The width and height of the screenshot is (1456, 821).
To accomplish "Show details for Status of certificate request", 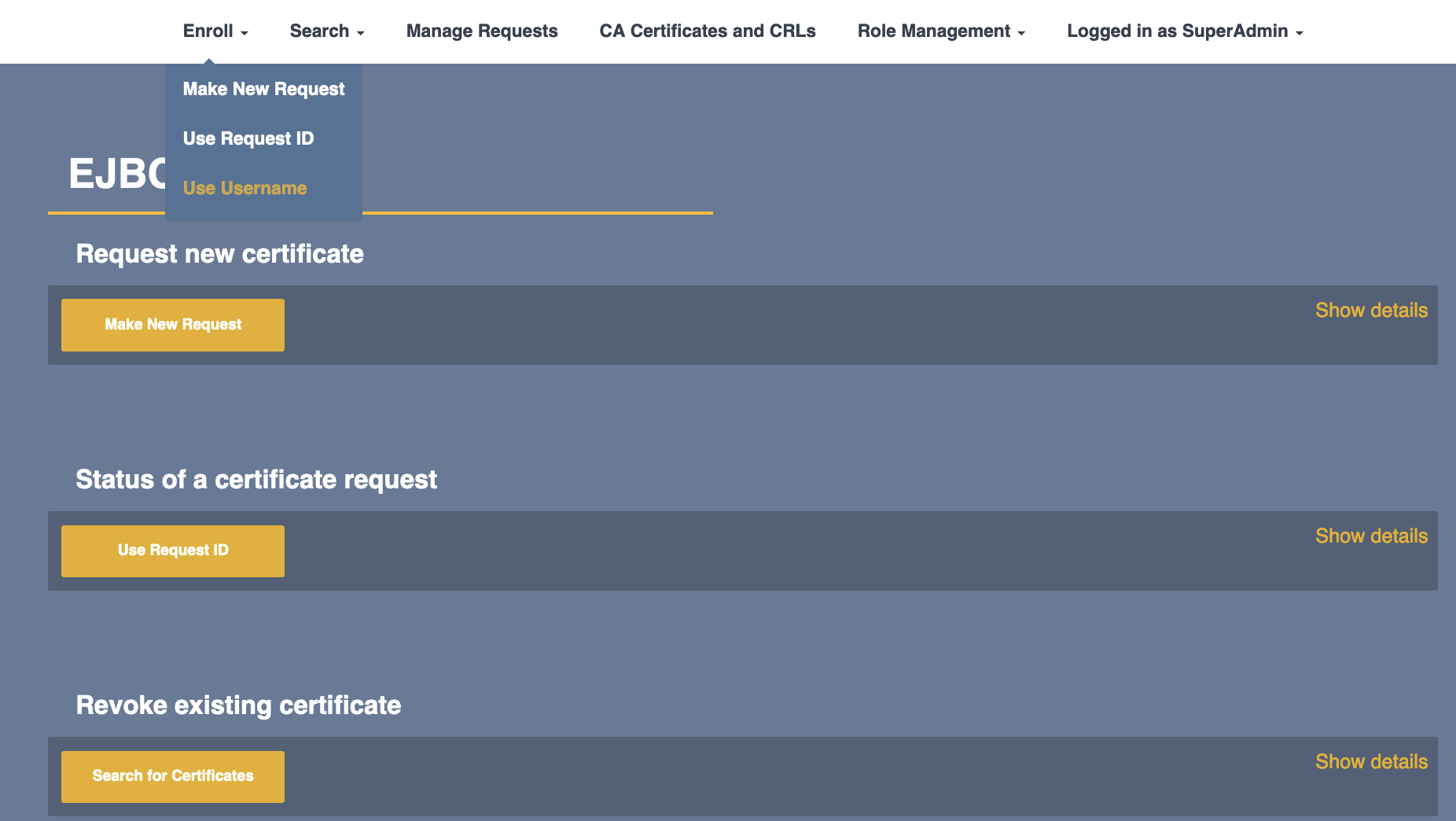I will (1371, 536).
